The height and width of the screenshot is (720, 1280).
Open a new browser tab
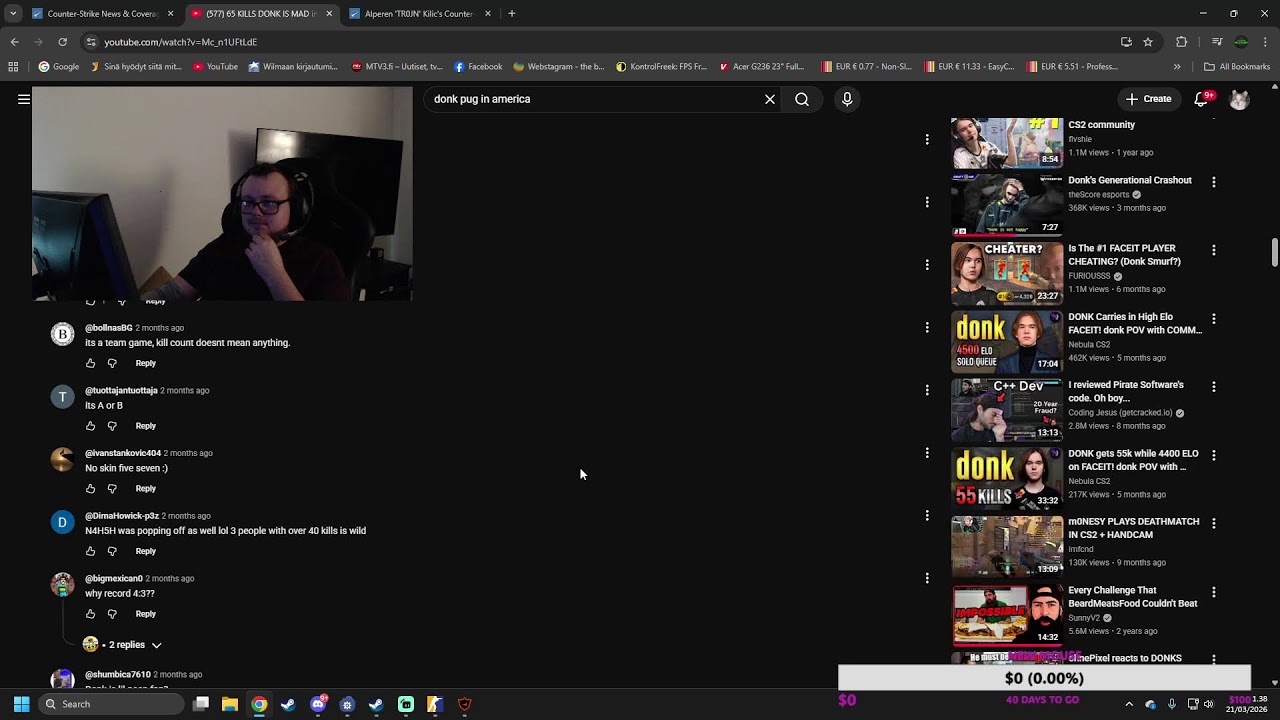coord(512,14)
